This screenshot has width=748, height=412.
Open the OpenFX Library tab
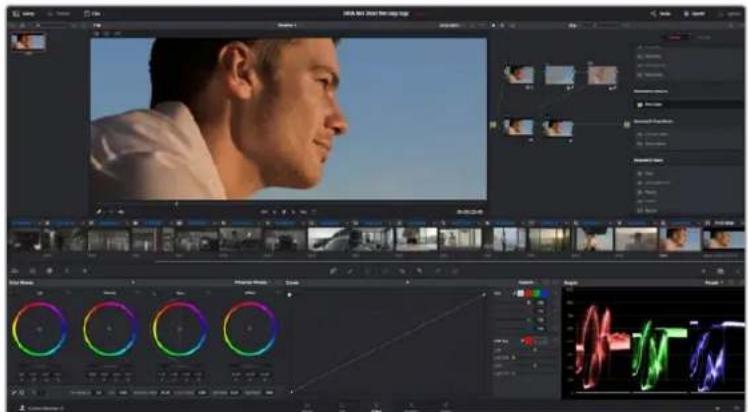point(675,37)
